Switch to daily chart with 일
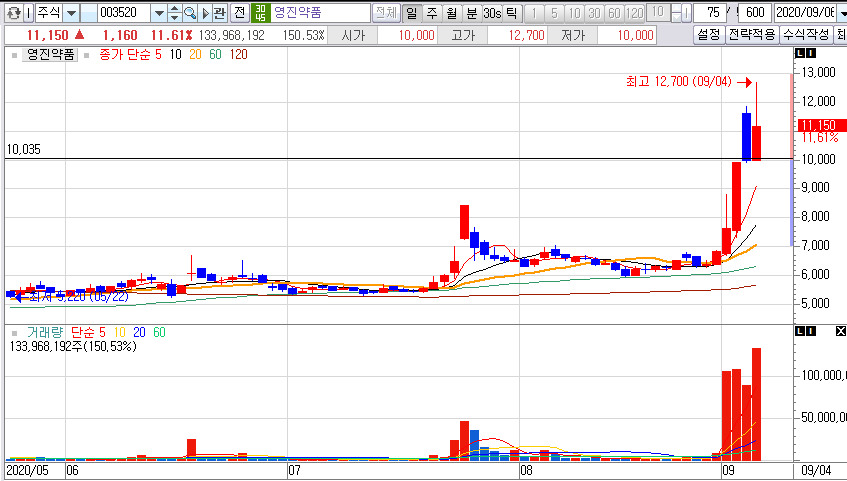The width and height of the screenshot is (847, 481). (412, 13)
